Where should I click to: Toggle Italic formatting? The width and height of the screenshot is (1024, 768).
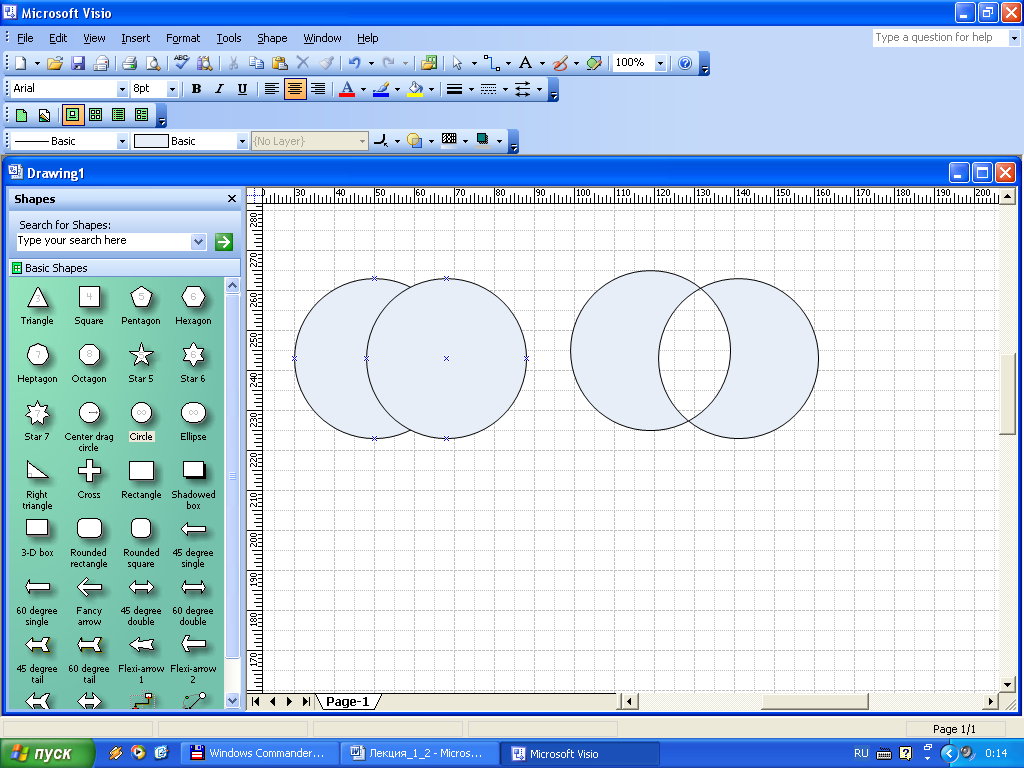pos(219,89)
